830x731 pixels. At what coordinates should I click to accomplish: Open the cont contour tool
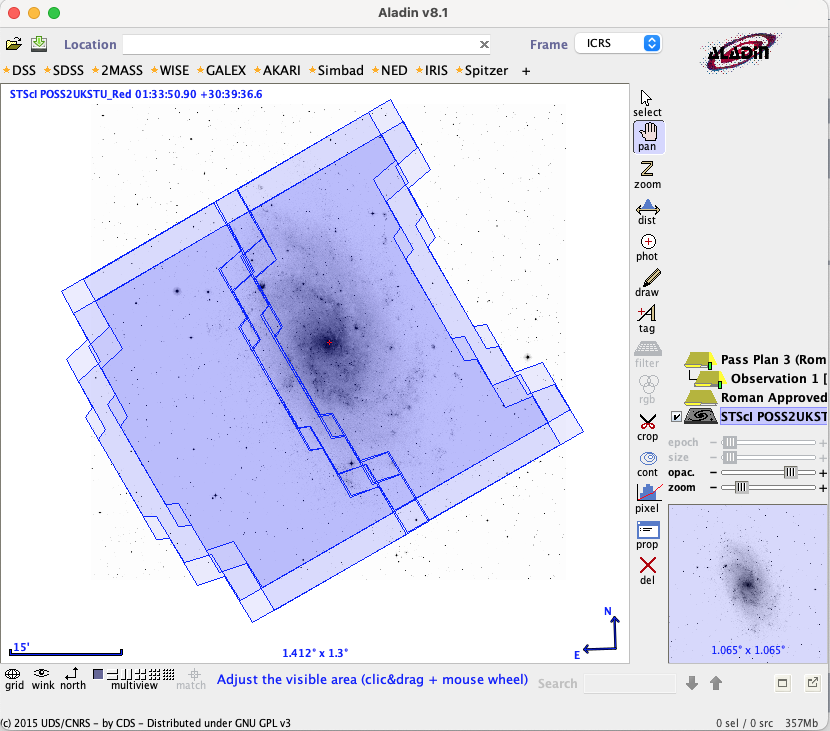pyautogui.click(x=647, y=461)
